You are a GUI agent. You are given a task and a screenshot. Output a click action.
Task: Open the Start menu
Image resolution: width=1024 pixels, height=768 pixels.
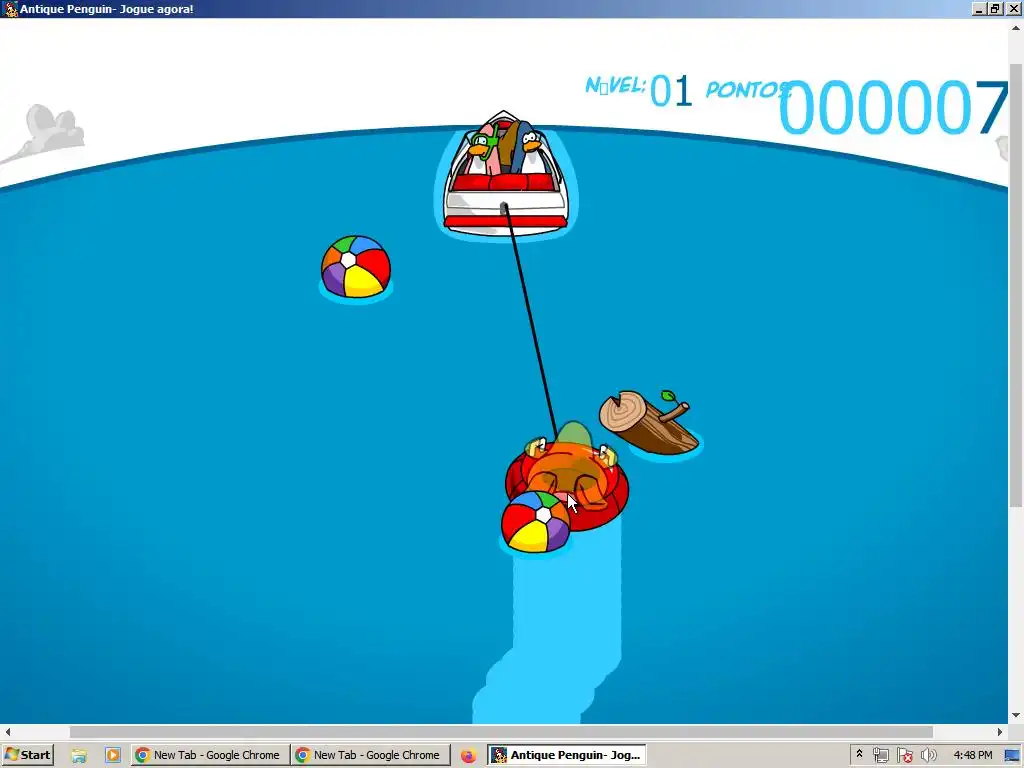click(27, 755)
